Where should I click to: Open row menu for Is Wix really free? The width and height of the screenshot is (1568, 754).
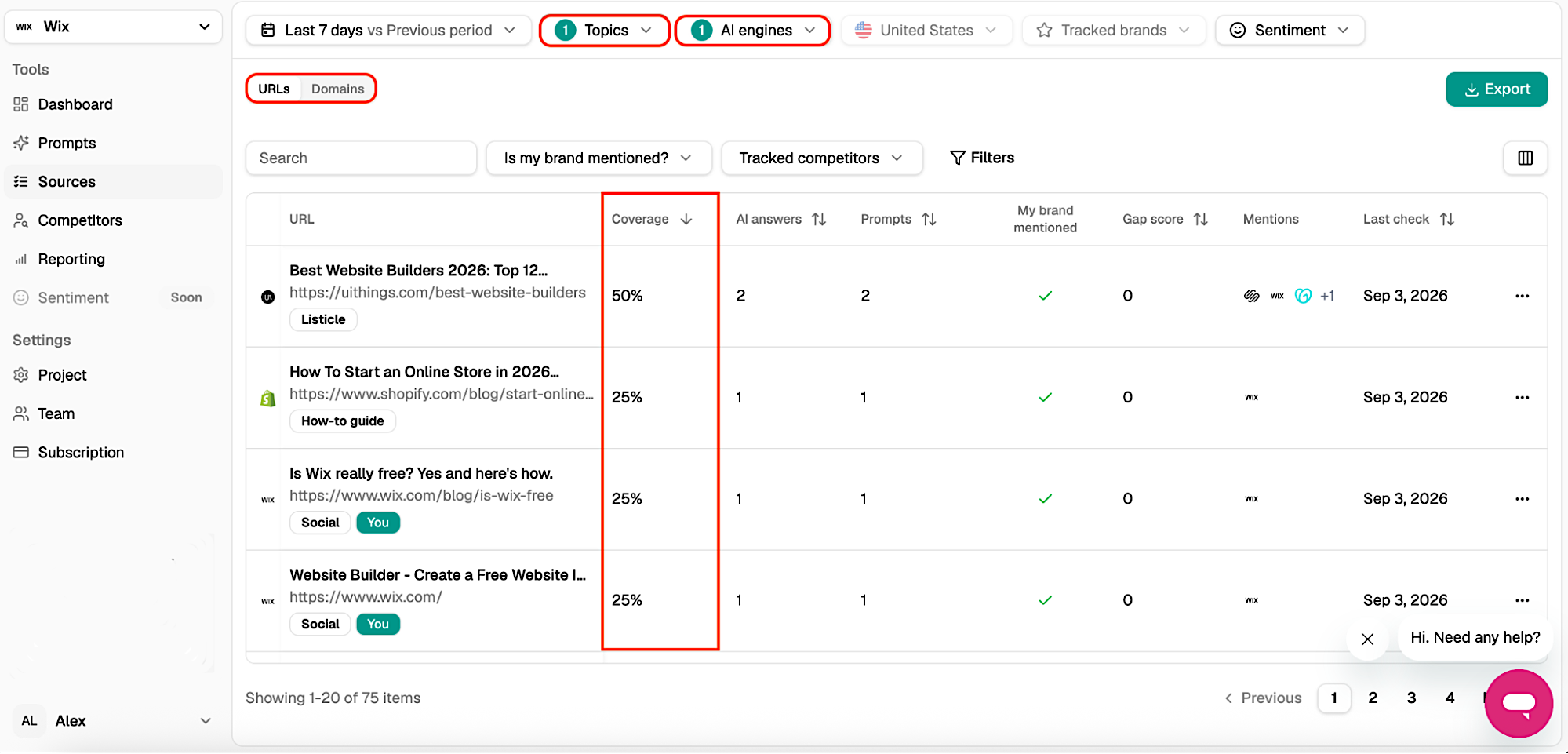[1522, 499]
